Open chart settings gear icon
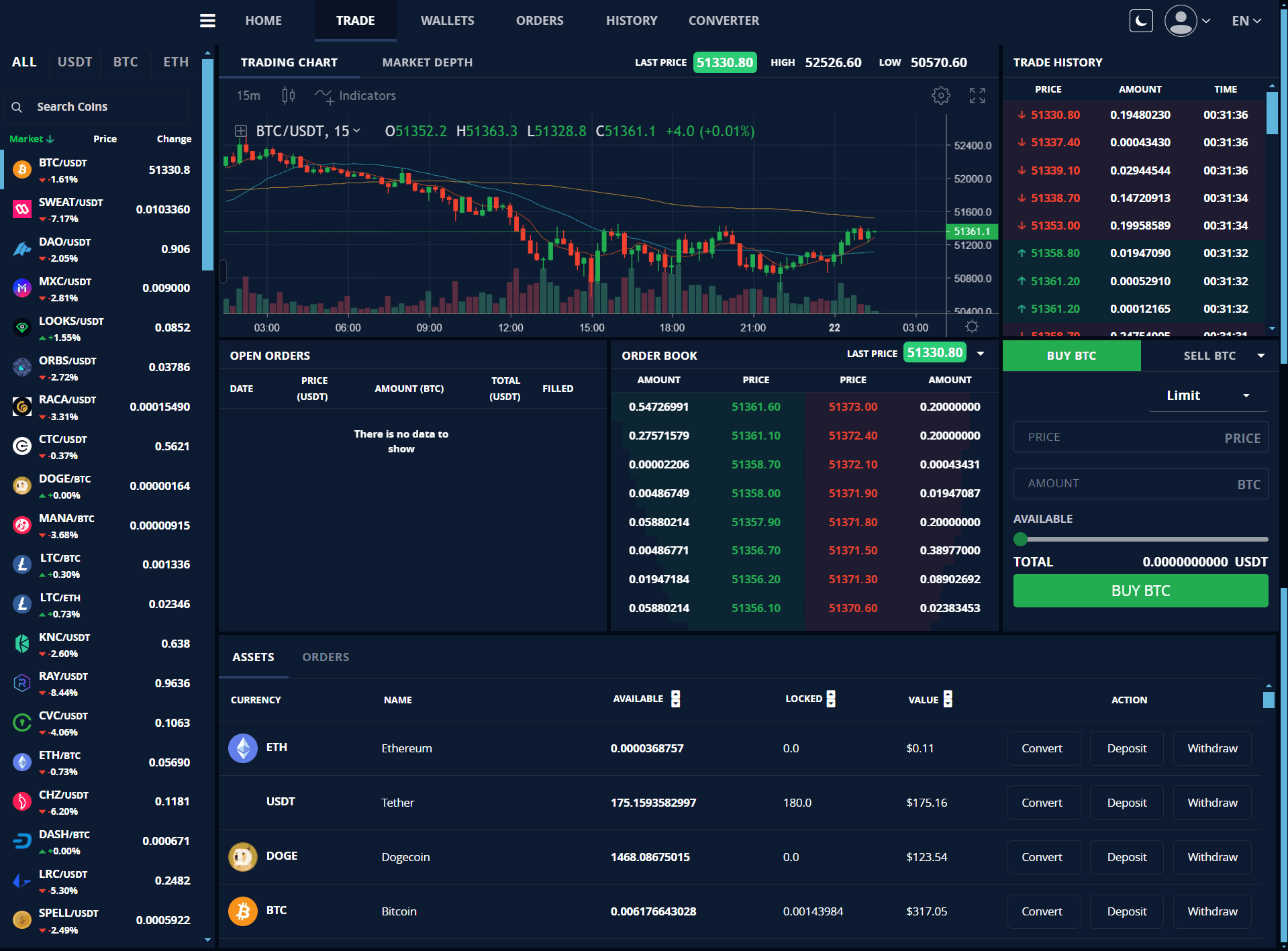1288x951 pixels. (x=940, y=96)
